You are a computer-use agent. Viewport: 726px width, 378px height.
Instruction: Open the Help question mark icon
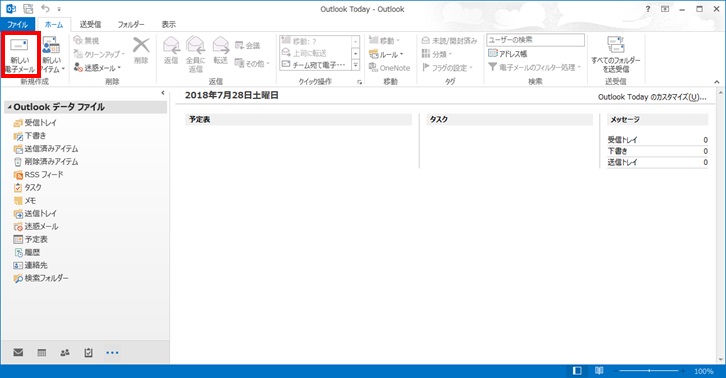coord(648,9)
